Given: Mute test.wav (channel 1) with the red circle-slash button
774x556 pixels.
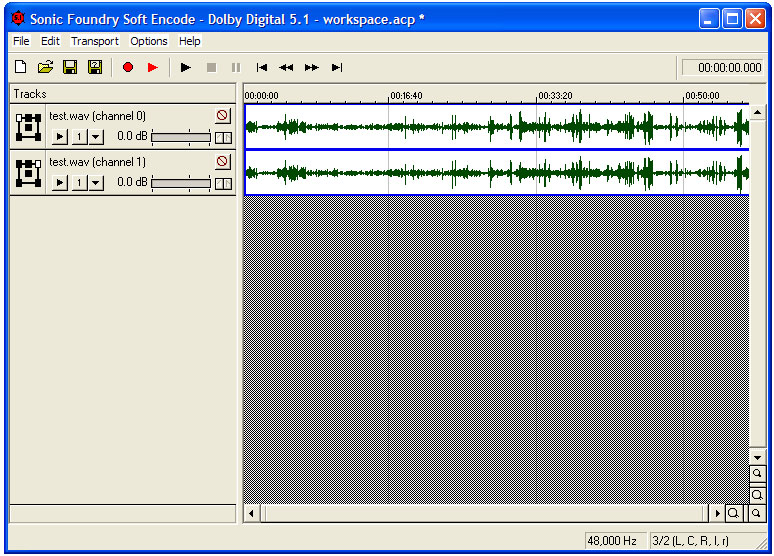Looking at the screenshot, I should point(222,161).
